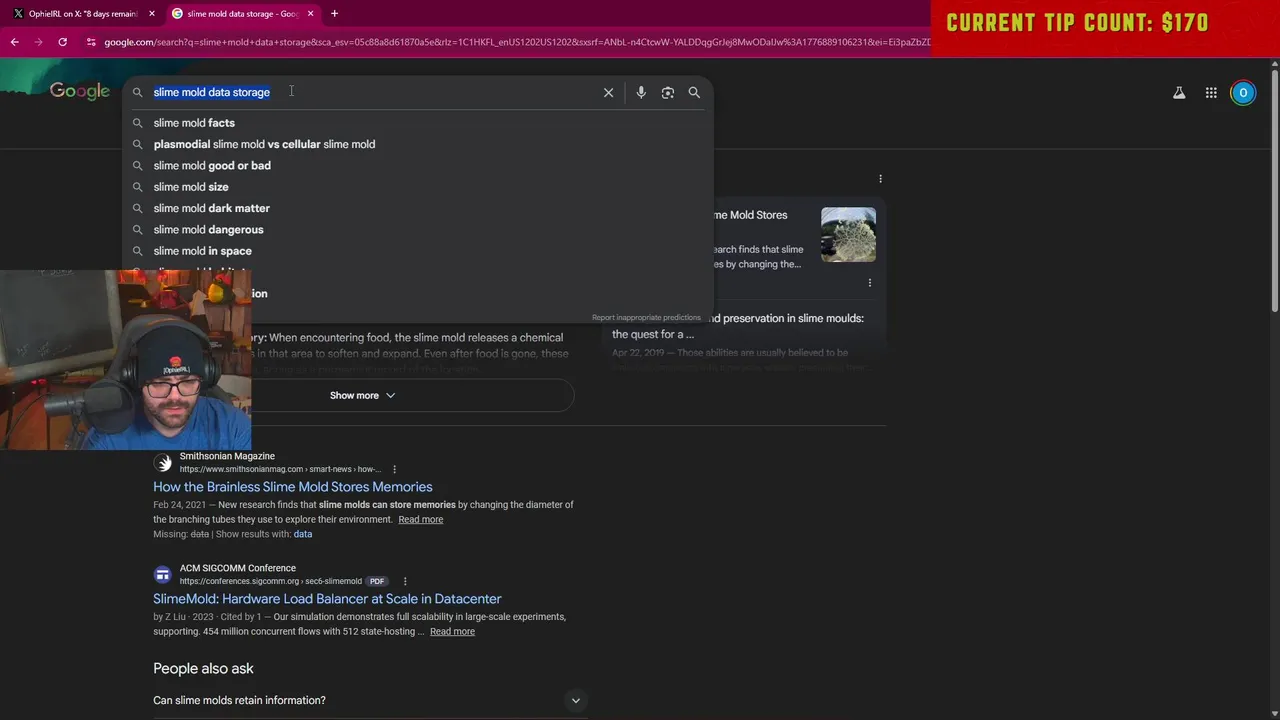This screenshot has height=720, width=1280.
Task: Click the URL address bar
Action: pos(515,42)
